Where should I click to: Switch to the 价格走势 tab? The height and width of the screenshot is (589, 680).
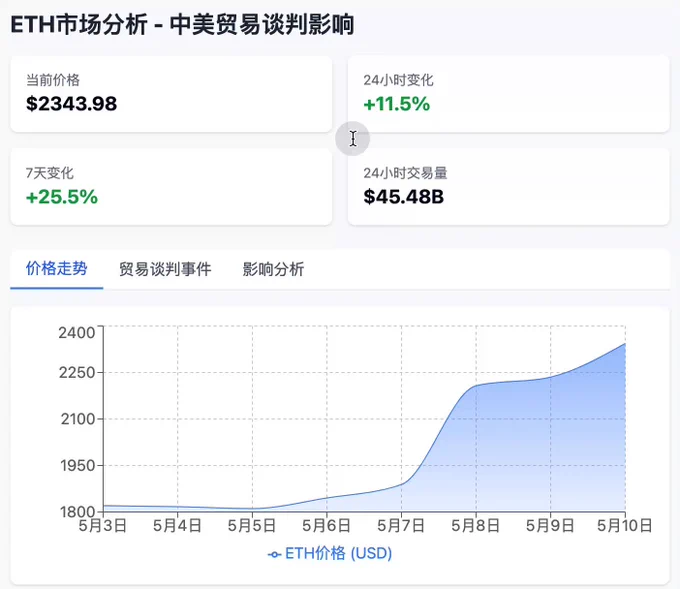coord(56,269)
